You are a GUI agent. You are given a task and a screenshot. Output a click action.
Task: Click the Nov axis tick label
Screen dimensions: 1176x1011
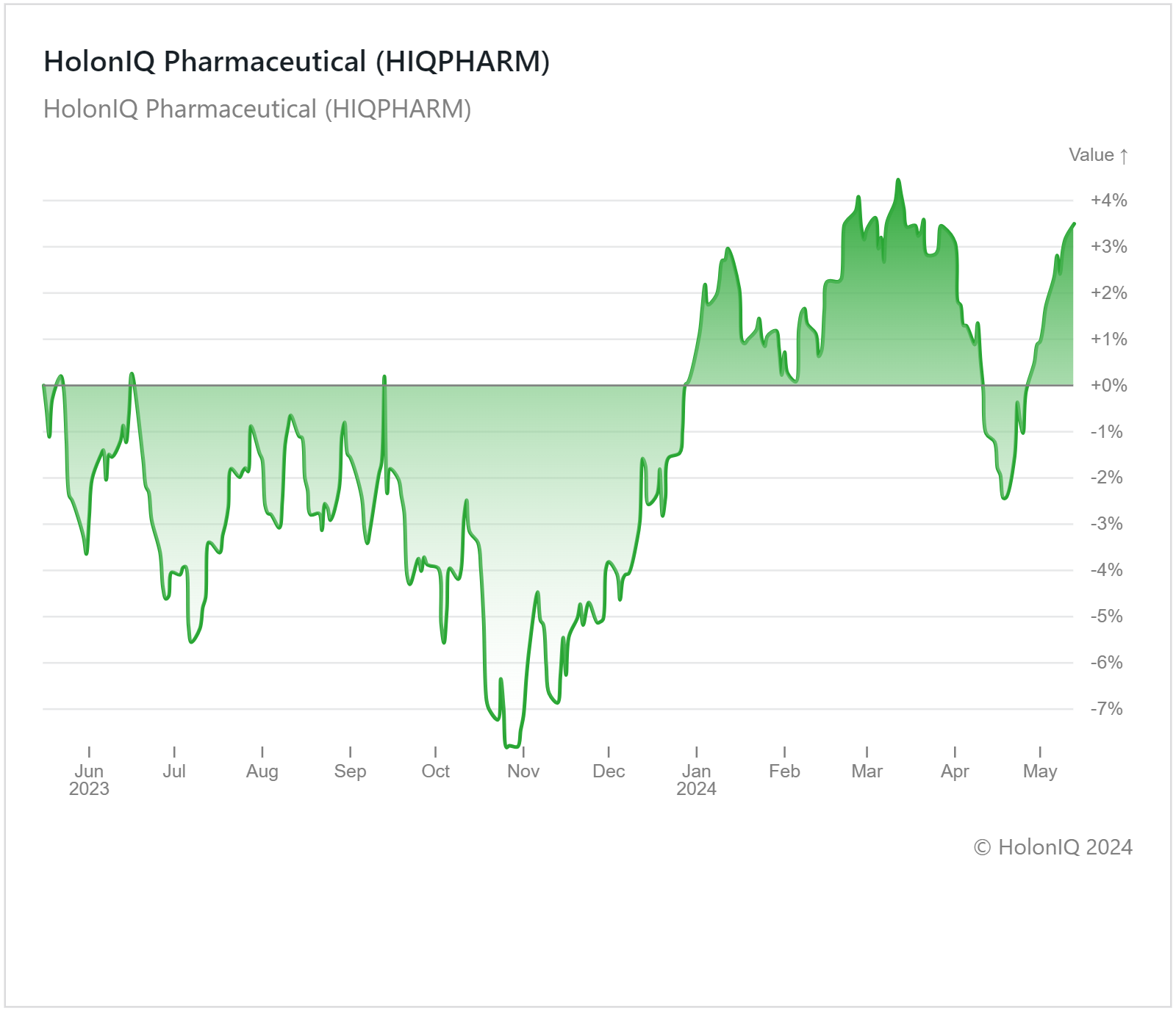click(x=523, y=771)
